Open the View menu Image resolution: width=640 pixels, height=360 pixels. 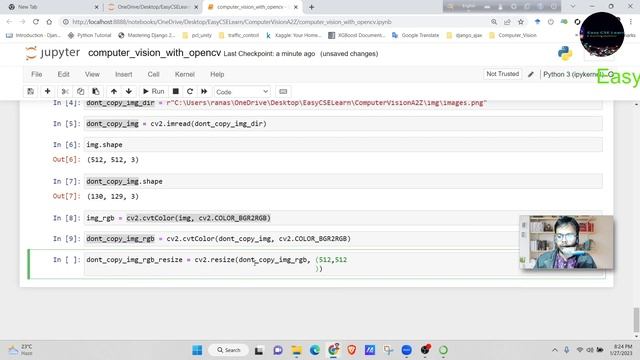point(92,74)
